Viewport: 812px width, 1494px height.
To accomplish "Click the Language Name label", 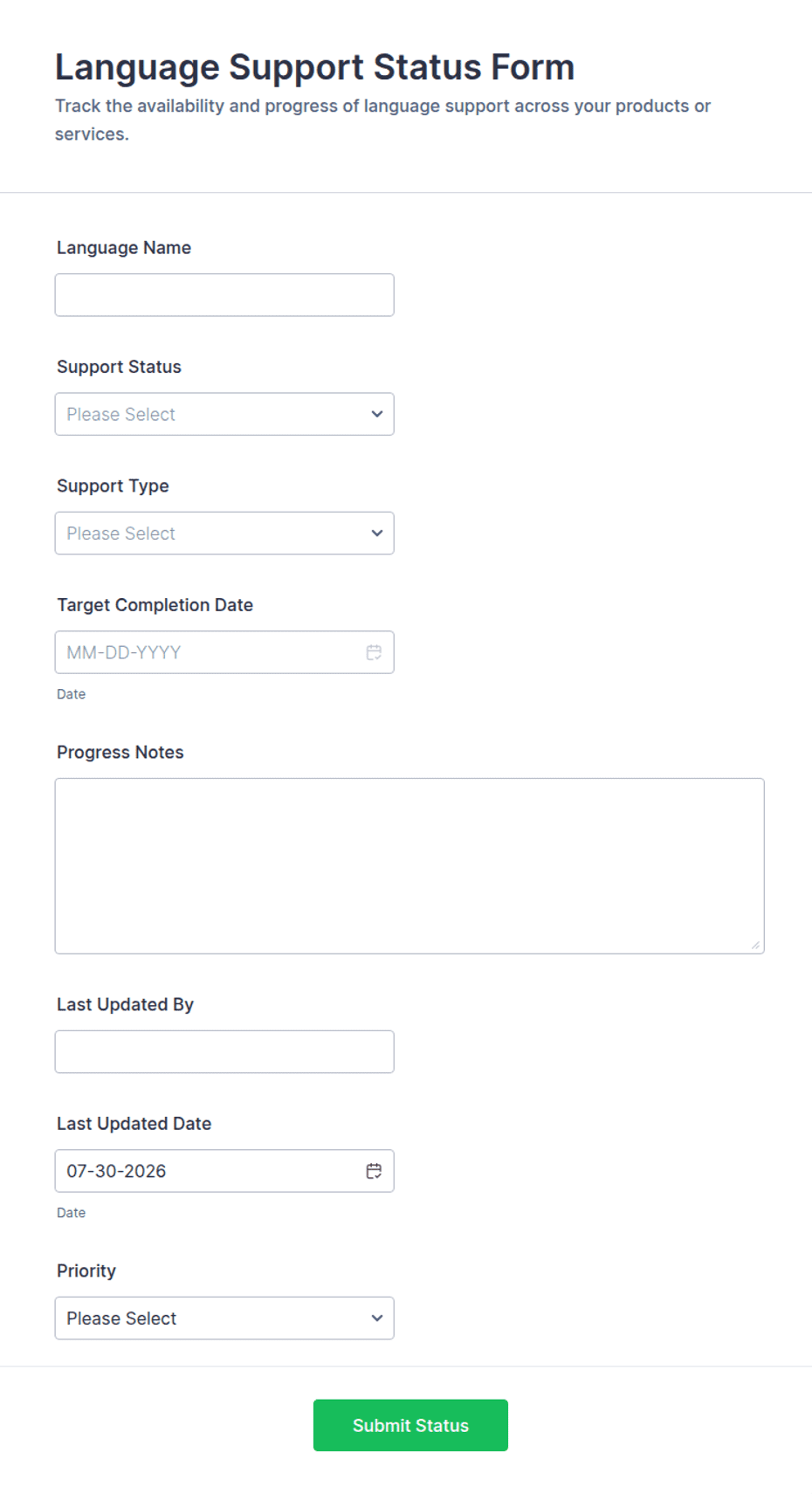I will 124,248.
